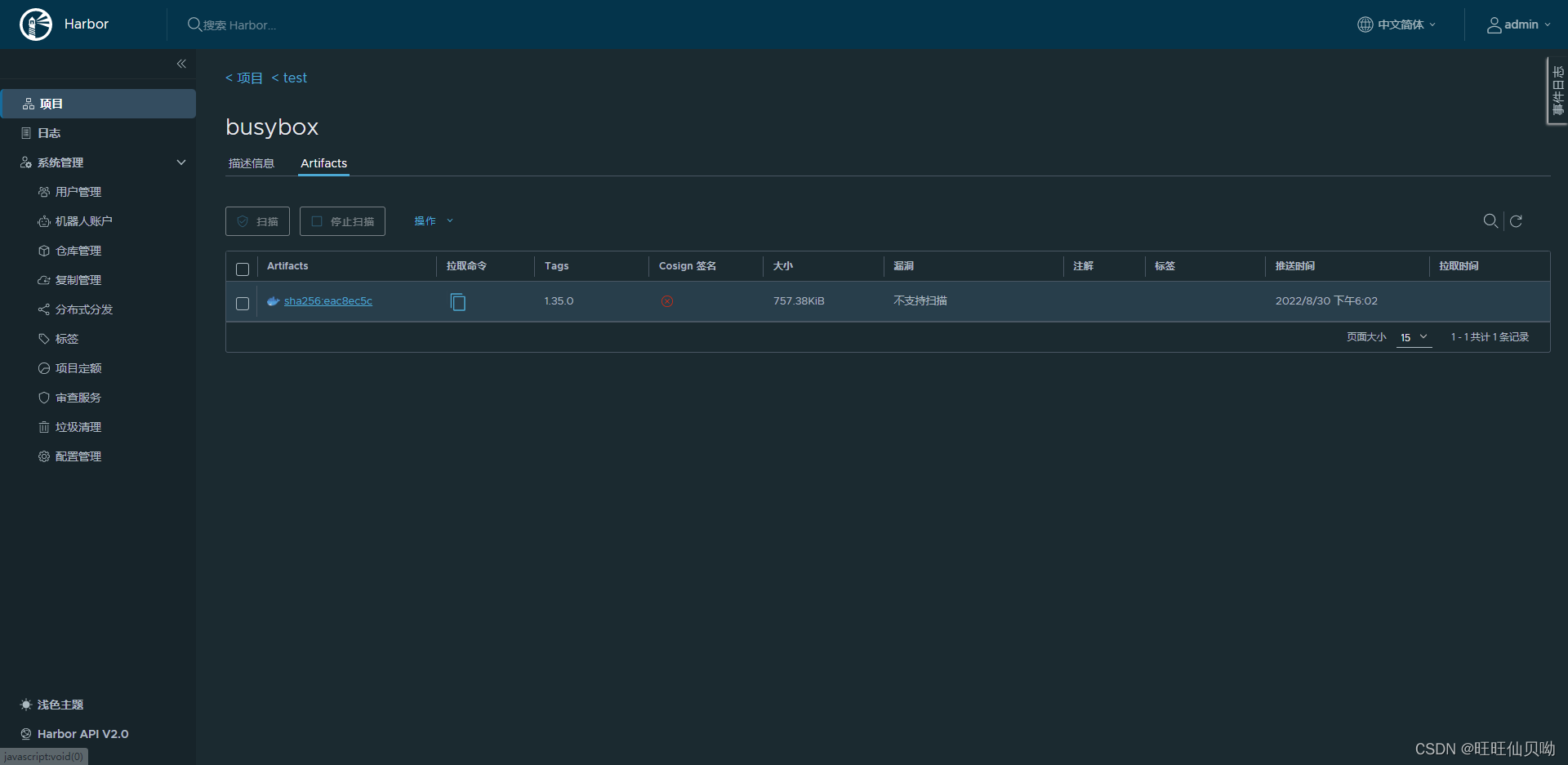
Task: Toggle the select-all artifacts checkbox
Action: pos(243,269)
